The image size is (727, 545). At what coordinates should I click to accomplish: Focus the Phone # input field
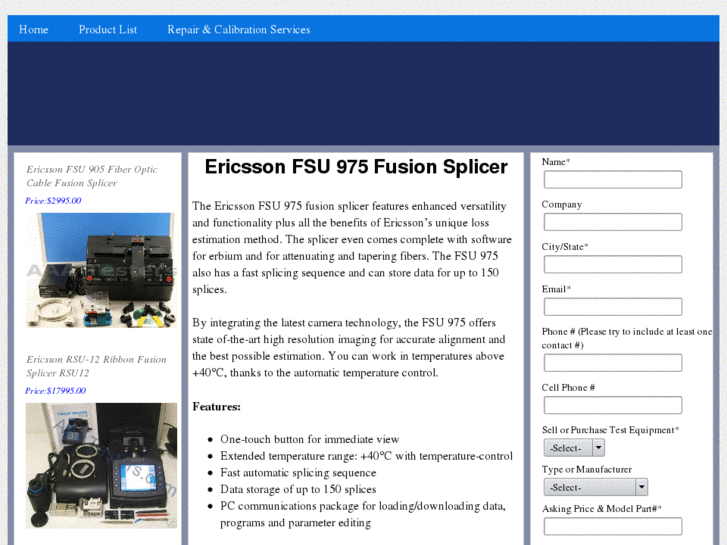pos(612,363)
